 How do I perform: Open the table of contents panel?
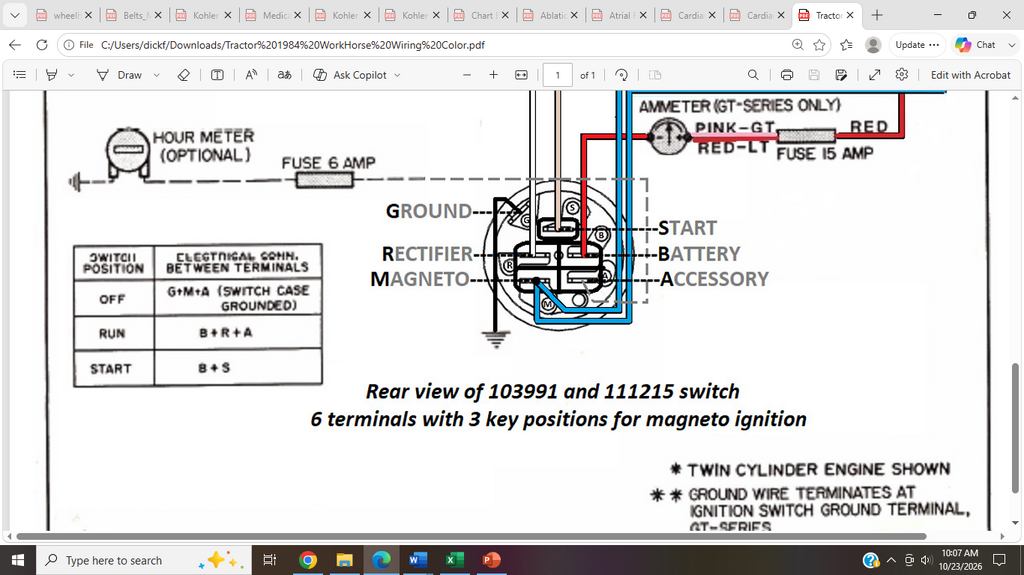[20, 75]
